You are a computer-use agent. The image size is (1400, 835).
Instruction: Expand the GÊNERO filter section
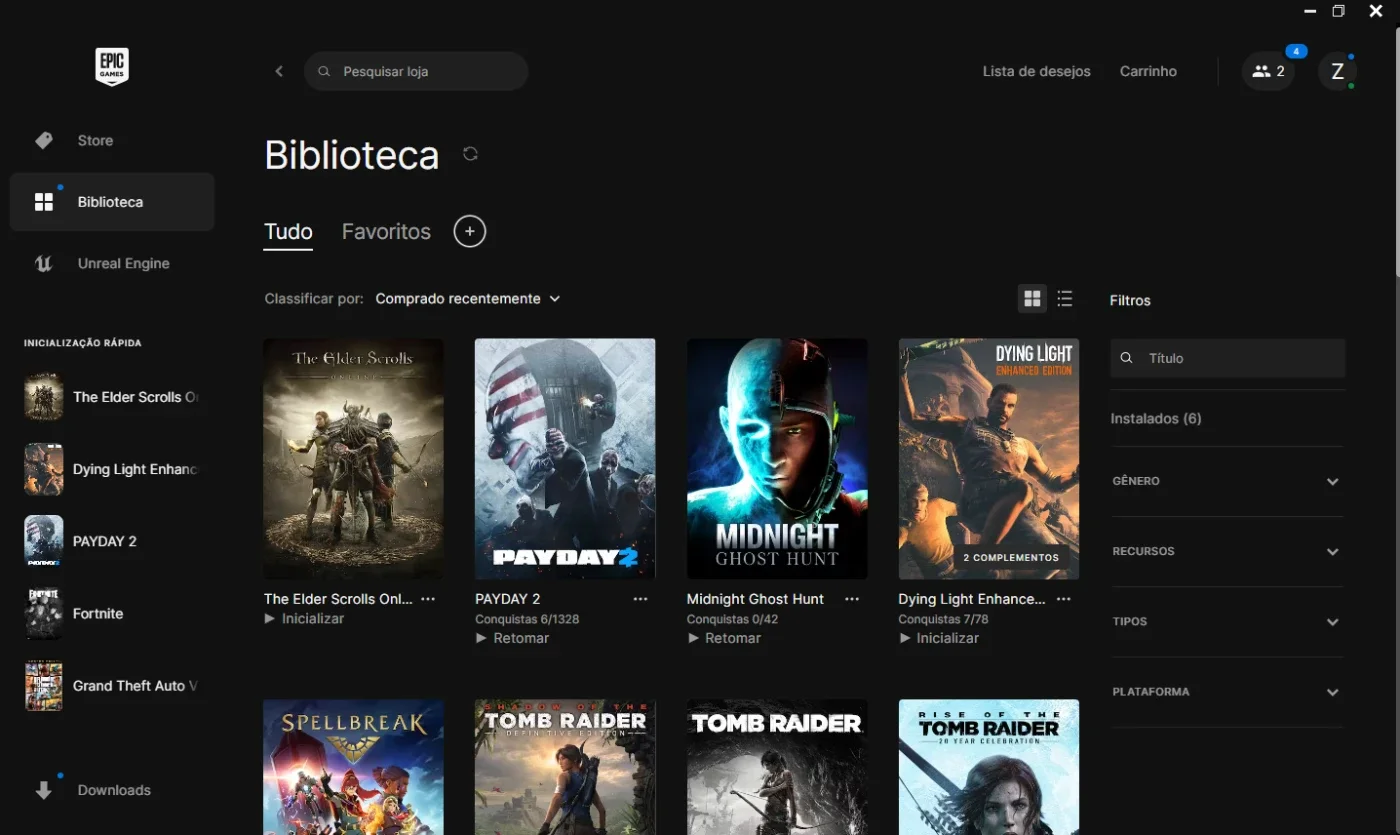pos(1227,481)
